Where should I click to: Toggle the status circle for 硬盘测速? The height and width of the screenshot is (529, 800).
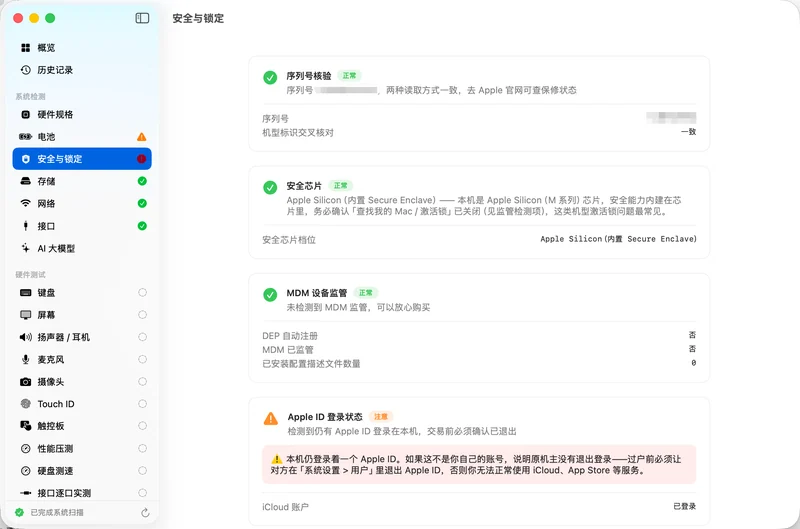(142, 470)
